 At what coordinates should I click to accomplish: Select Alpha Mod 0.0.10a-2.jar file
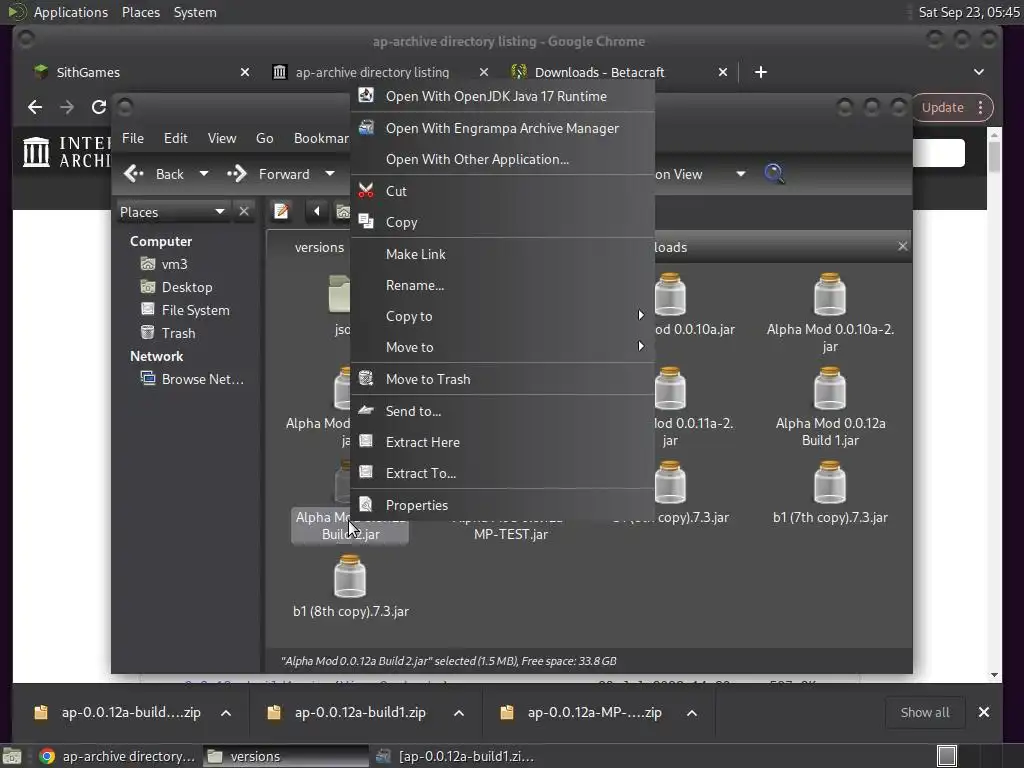pos(830,313)
